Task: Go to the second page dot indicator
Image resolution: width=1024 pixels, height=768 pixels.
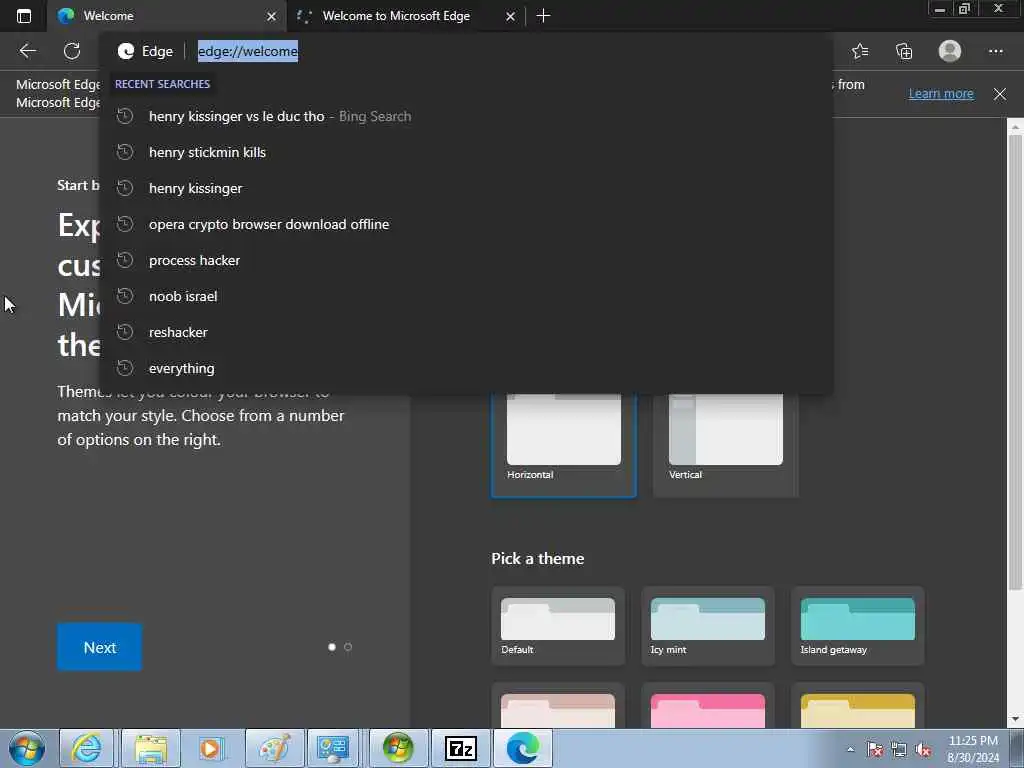Action: click(x=347, y=647)
